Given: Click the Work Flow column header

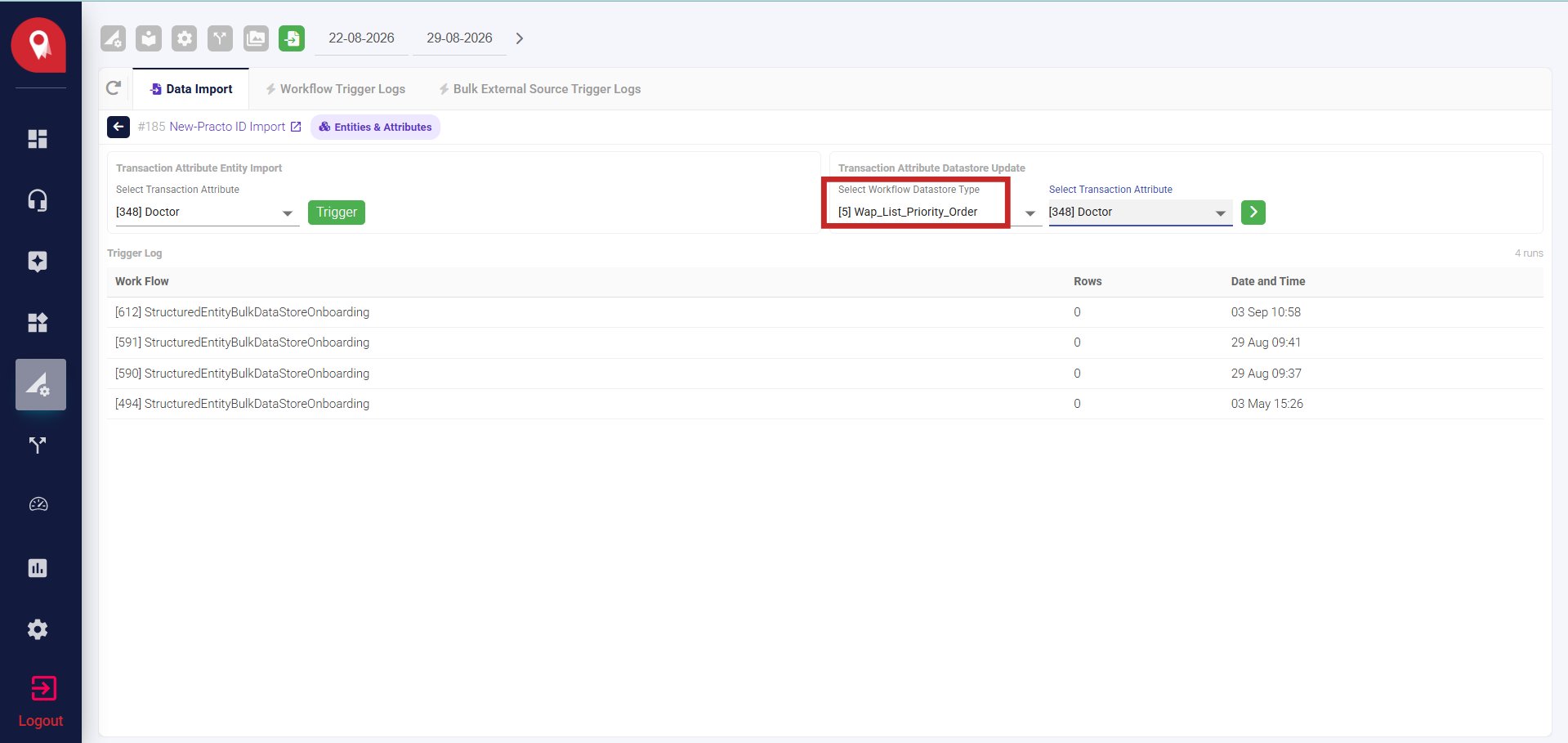Looking at the screenshot, I should coord(142,281).
